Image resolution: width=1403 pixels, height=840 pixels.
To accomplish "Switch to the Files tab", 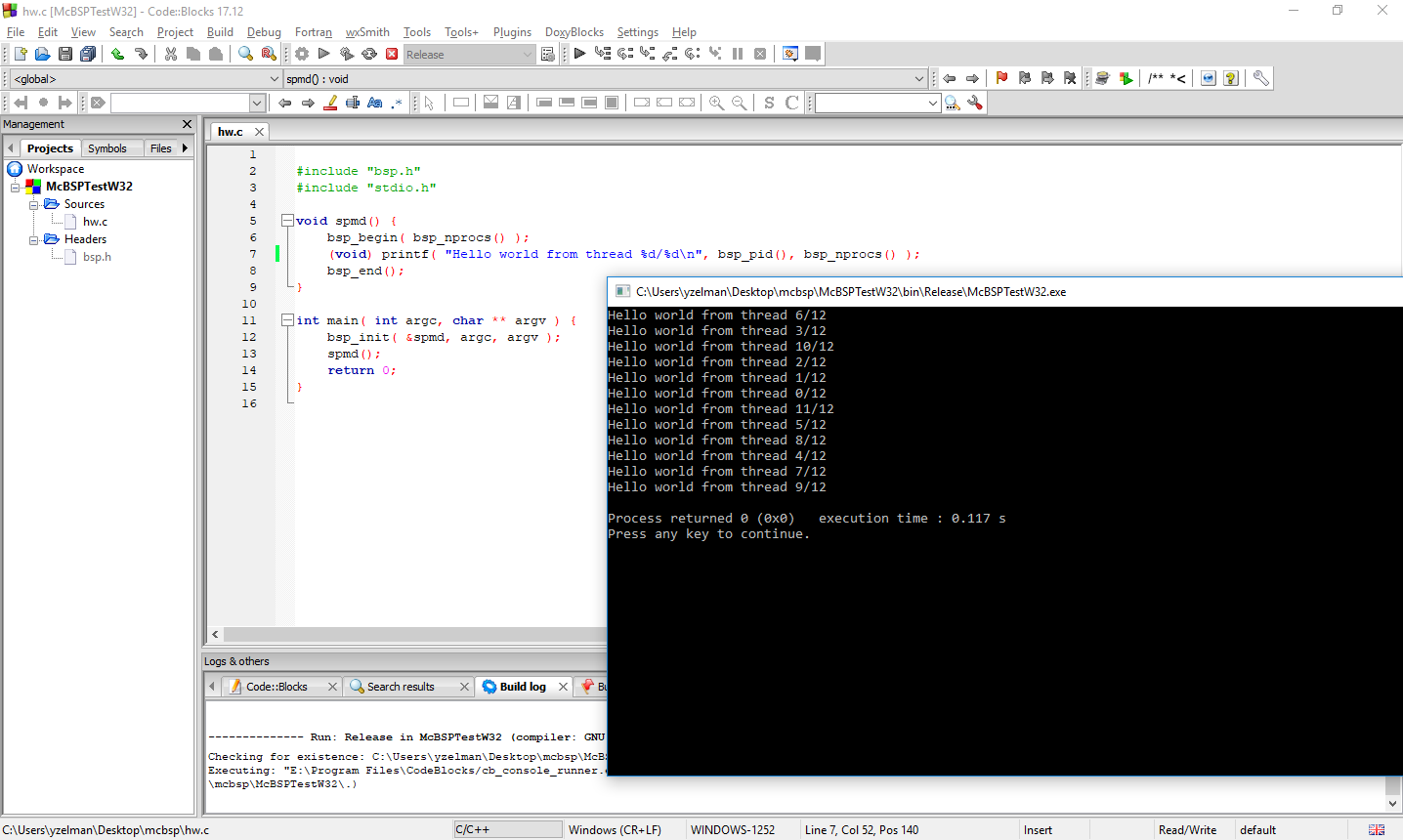I will (x=161, y=148).
